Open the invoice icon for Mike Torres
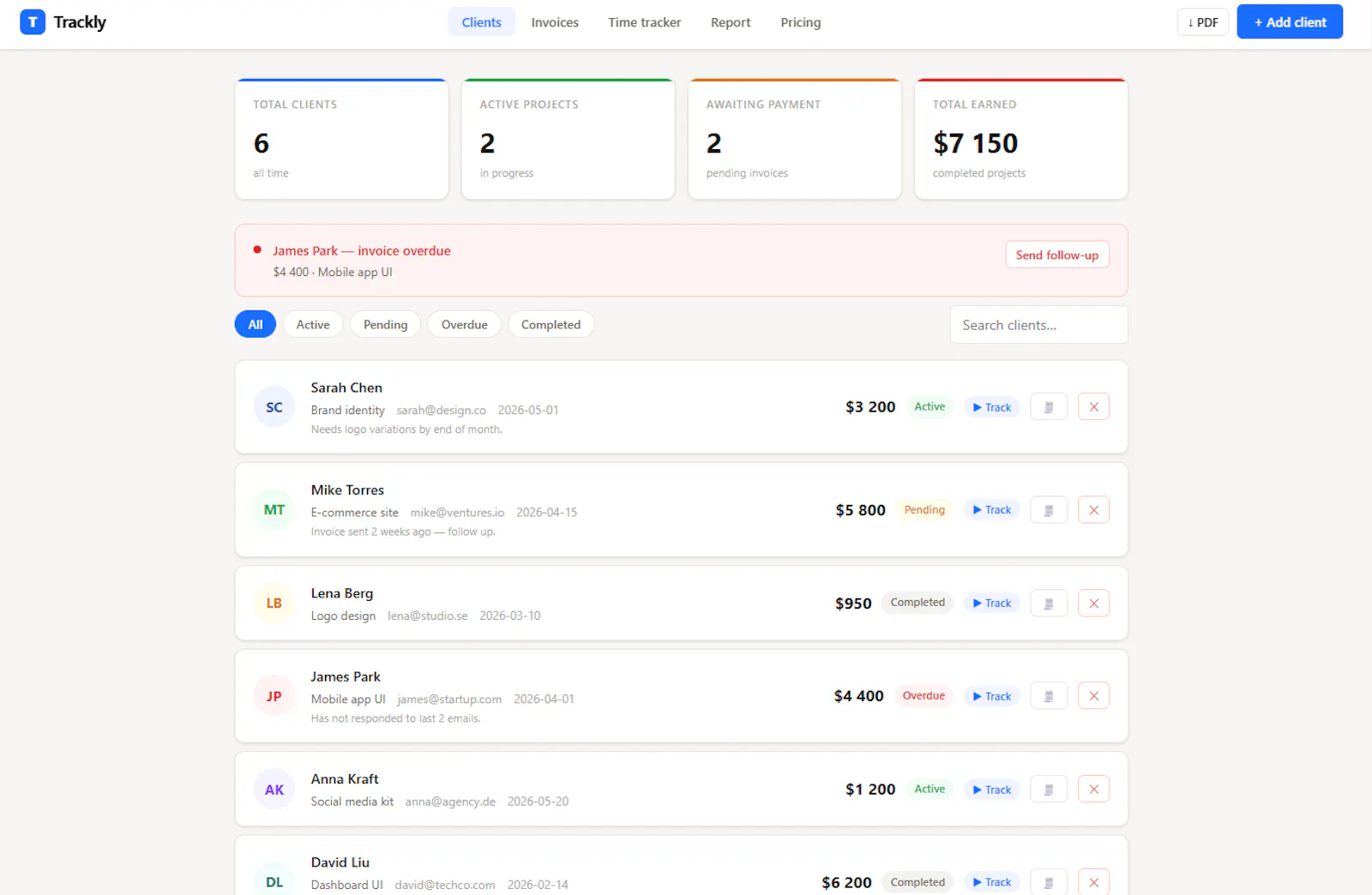1372x895 pixels. coord(1048,510)
